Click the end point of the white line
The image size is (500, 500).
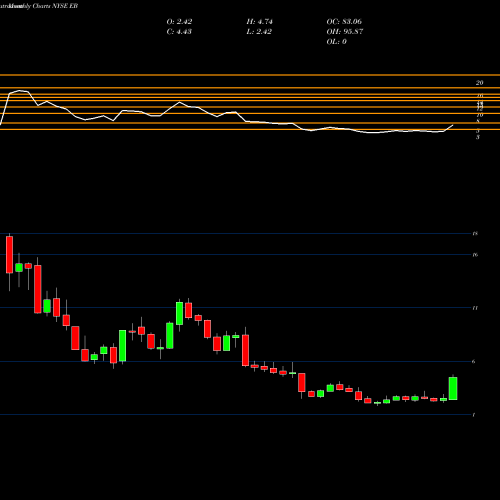(453, 125)
